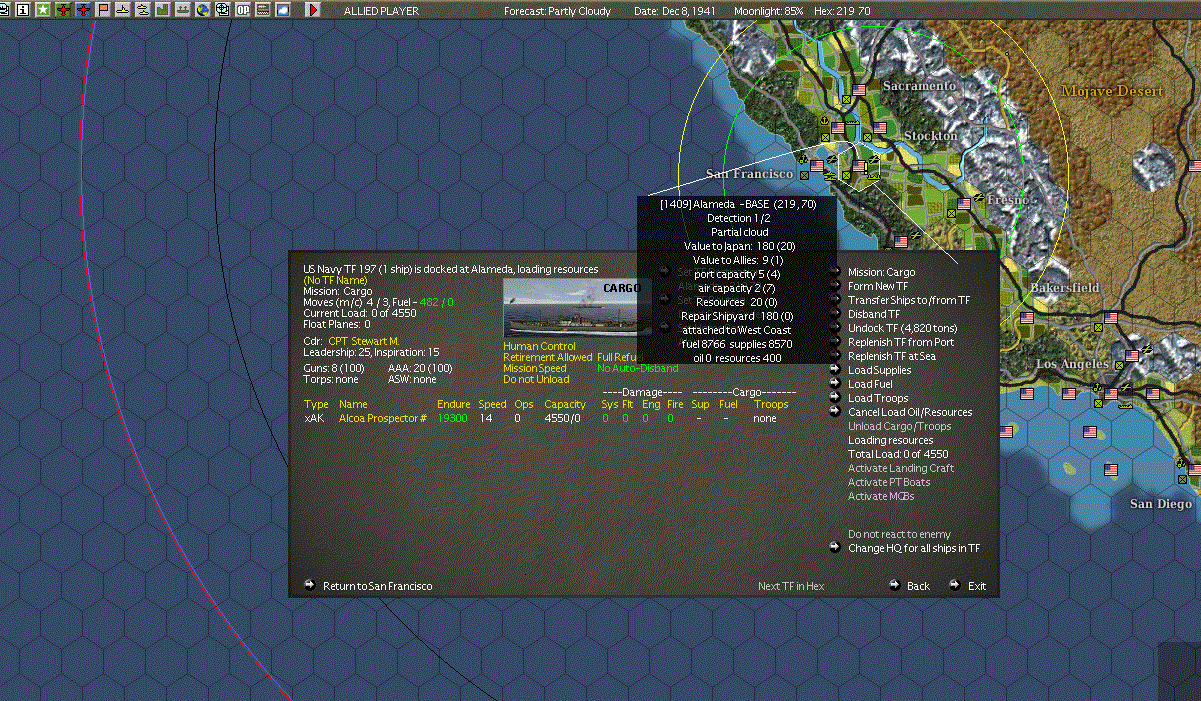This screenshot has height=701, width=1201.
Task: Click the arrow icon beside Exit
Action: click(x=955, y=585)
